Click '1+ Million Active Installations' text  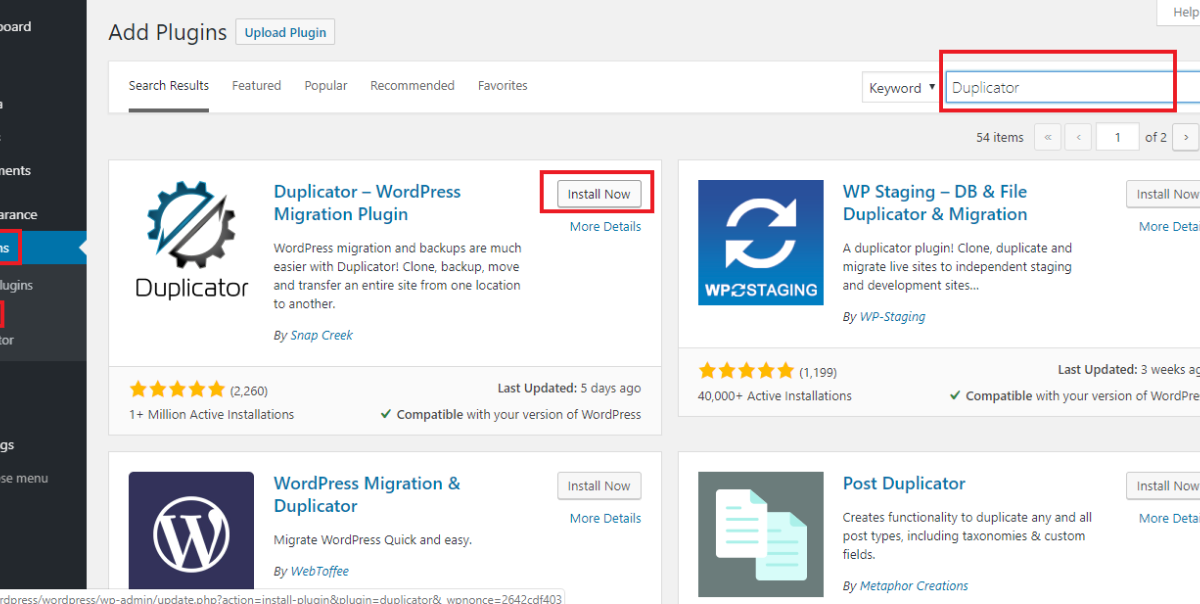tap(212, 414)
